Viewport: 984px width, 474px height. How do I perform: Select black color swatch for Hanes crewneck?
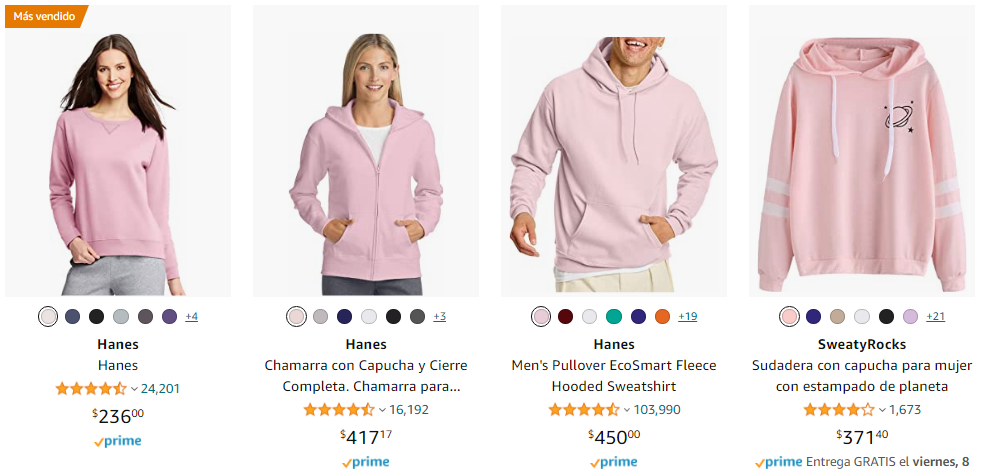point(97,316)
